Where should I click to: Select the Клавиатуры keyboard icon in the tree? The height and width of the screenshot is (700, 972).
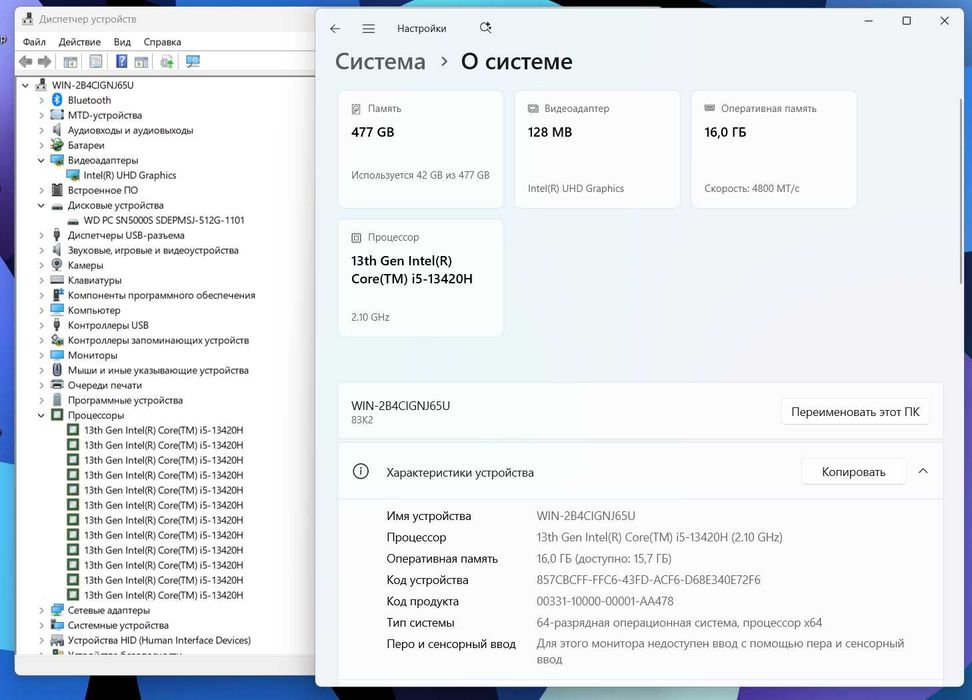(57, 280)
